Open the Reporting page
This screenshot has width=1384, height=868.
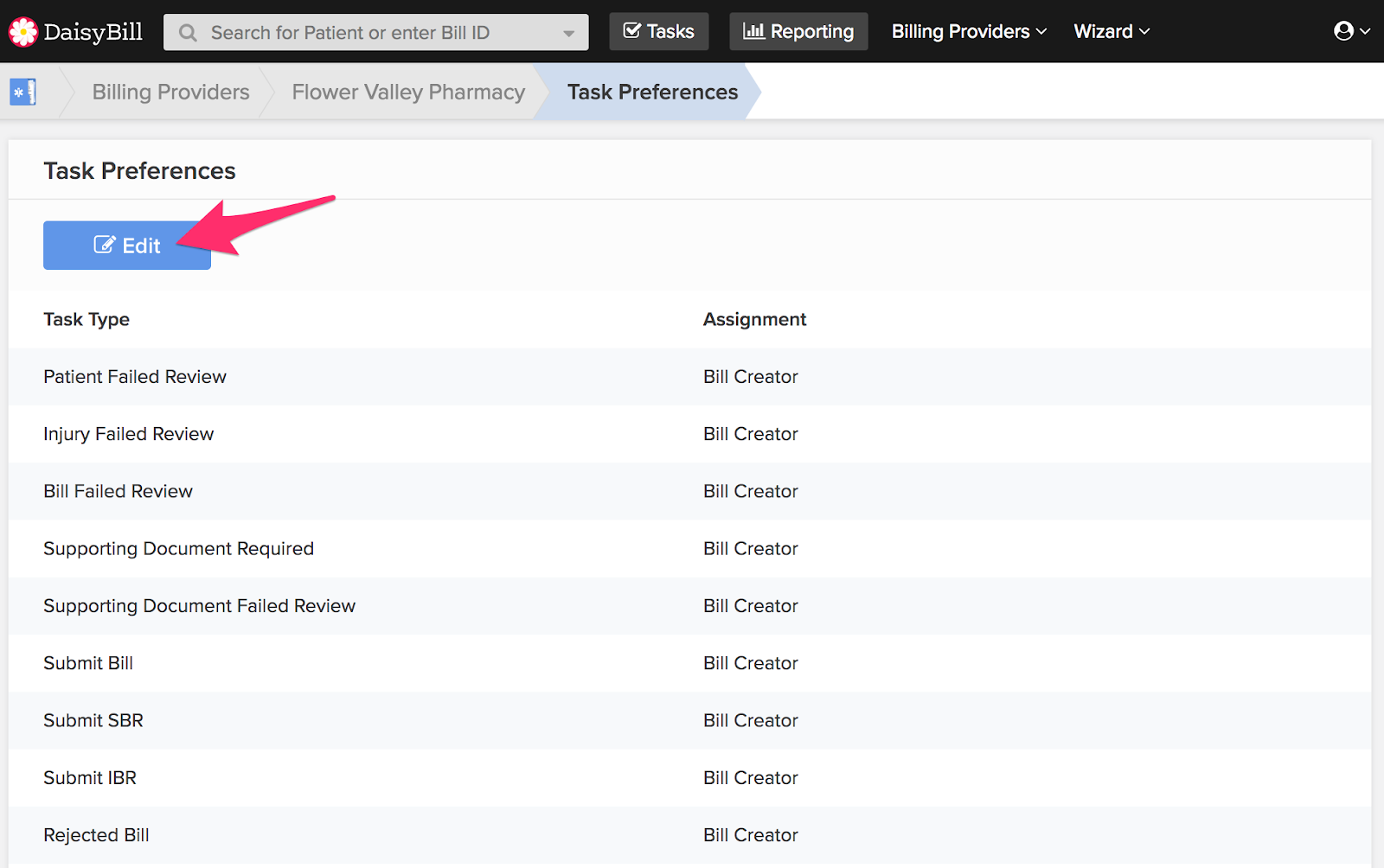[798, 31]
